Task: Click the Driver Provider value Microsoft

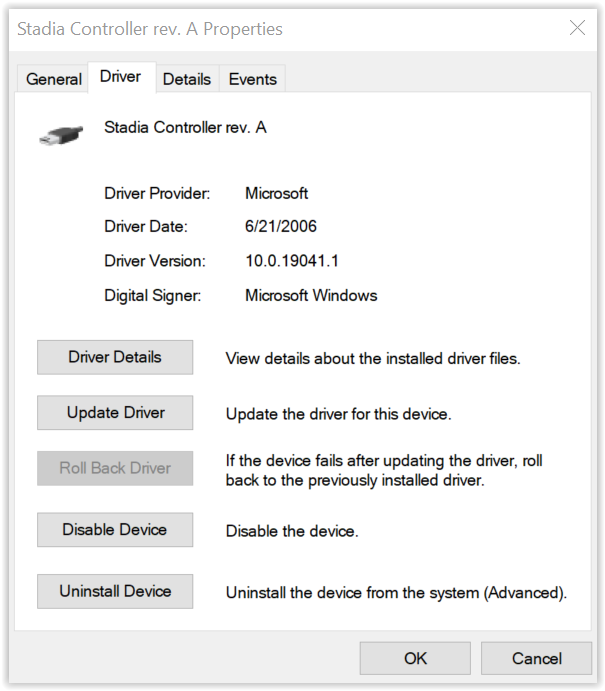Action: click(x=276, y=193)
